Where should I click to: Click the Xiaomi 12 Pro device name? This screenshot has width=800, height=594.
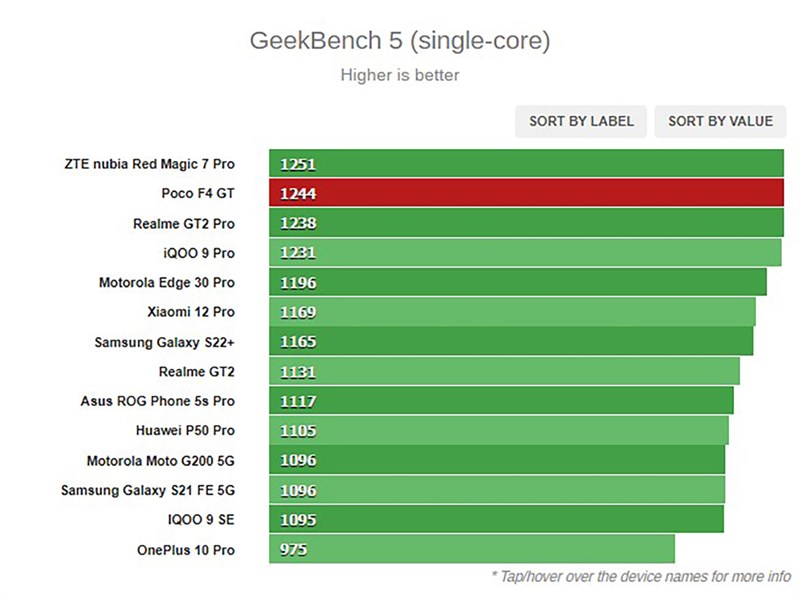190,312
